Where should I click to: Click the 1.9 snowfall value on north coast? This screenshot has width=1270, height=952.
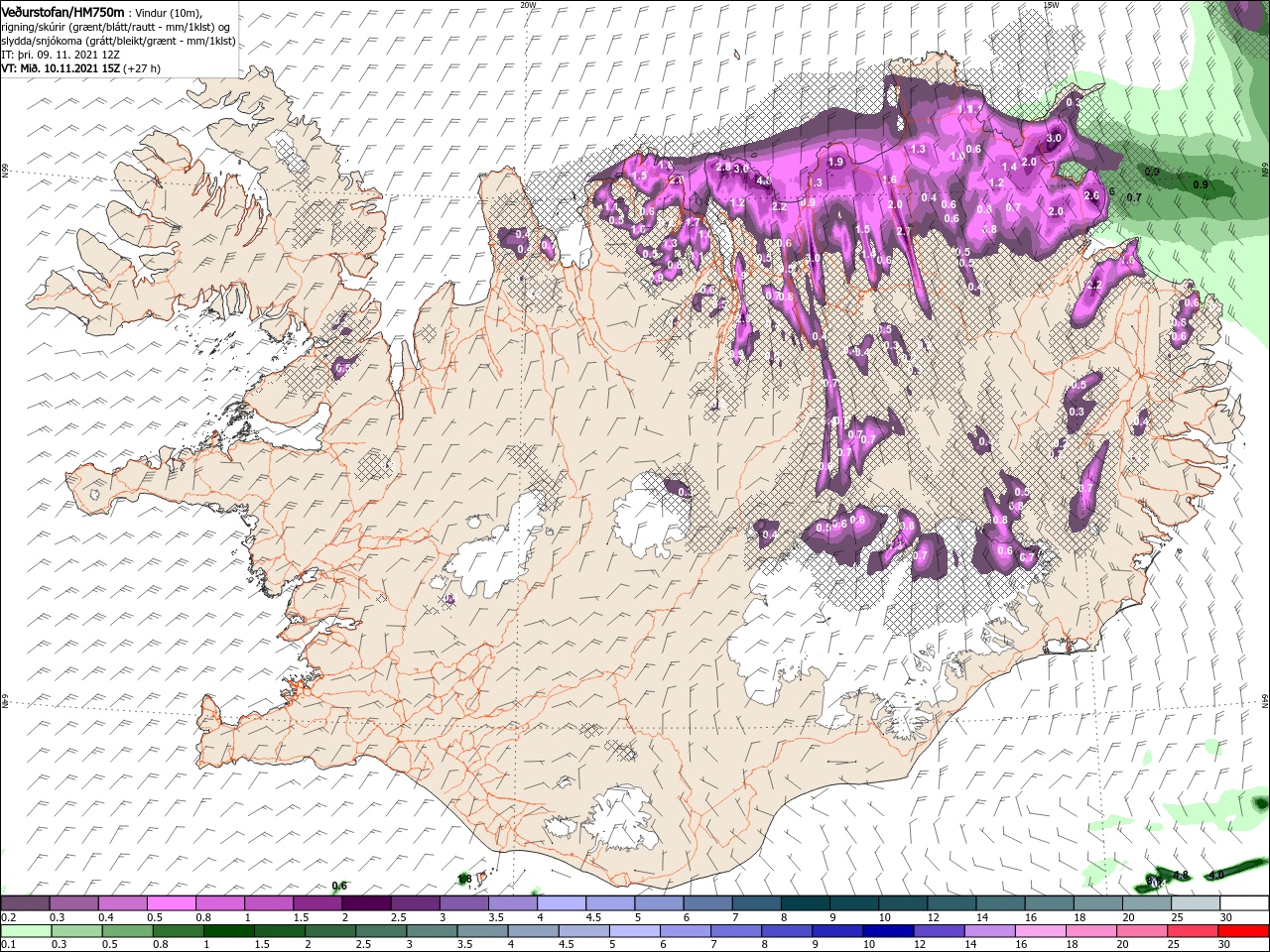tap(835, 162)
